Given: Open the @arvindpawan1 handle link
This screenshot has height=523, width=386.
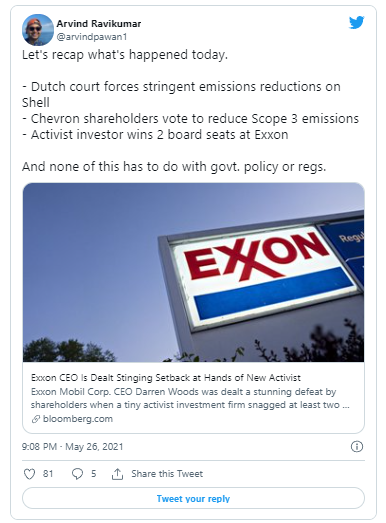Looking at the screenshot, I should (x=92, y=37).
